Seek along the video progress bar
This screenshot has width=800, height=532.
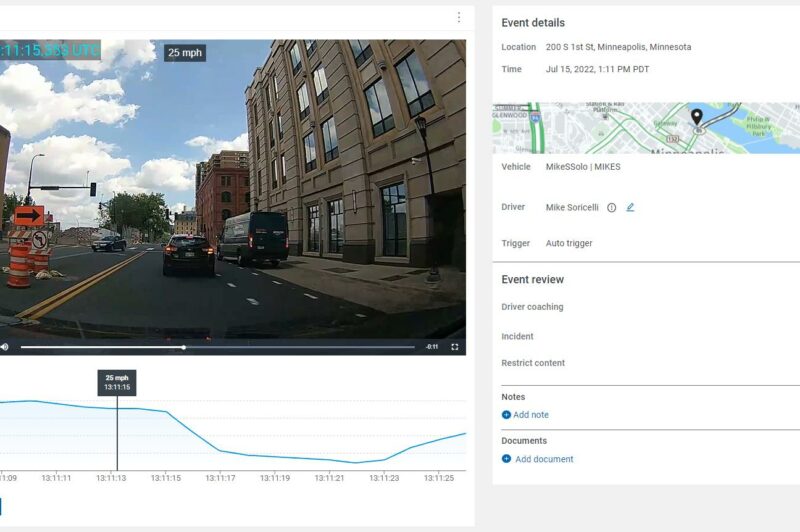coord(218,347)
